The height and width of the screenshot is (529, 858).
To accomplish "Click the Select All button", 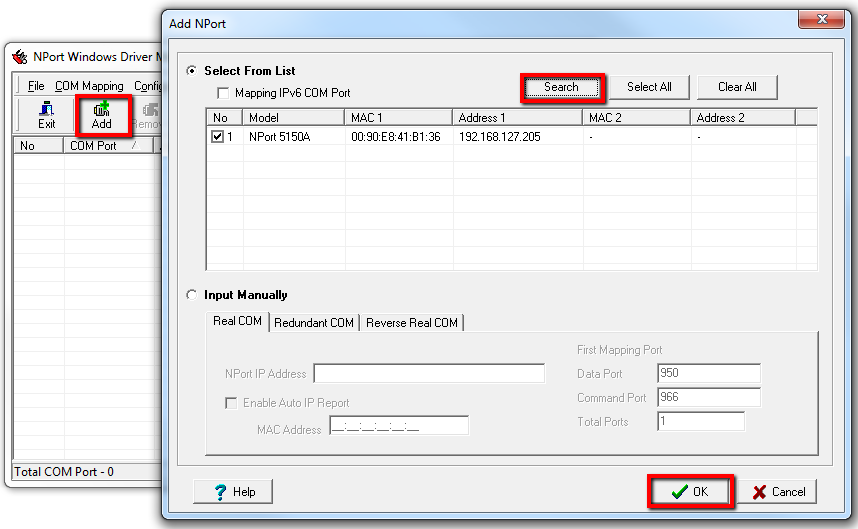I will 649,87.
